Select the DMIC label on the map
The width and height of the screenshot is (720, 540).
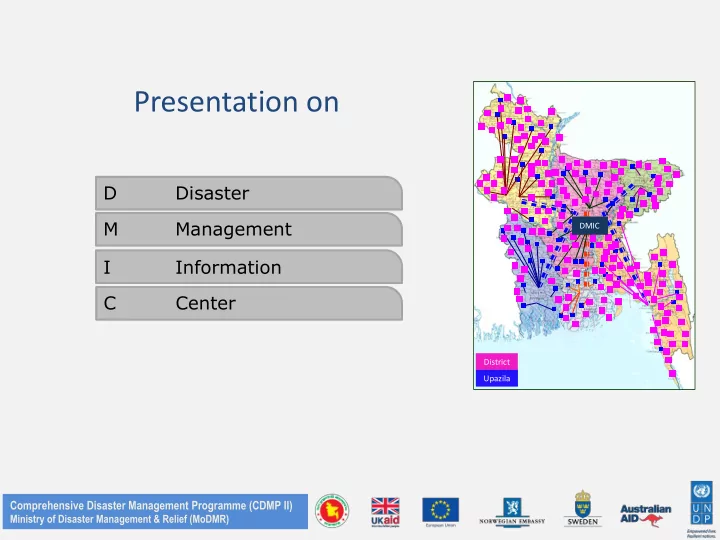click(x=589, y=225)
